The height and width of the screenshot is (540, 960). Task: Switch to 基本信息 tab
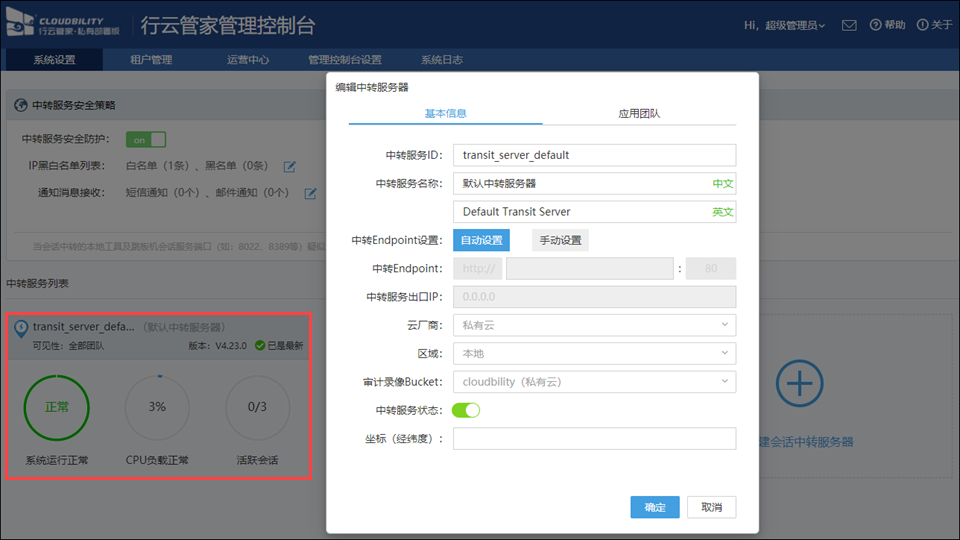click(446, 113)
